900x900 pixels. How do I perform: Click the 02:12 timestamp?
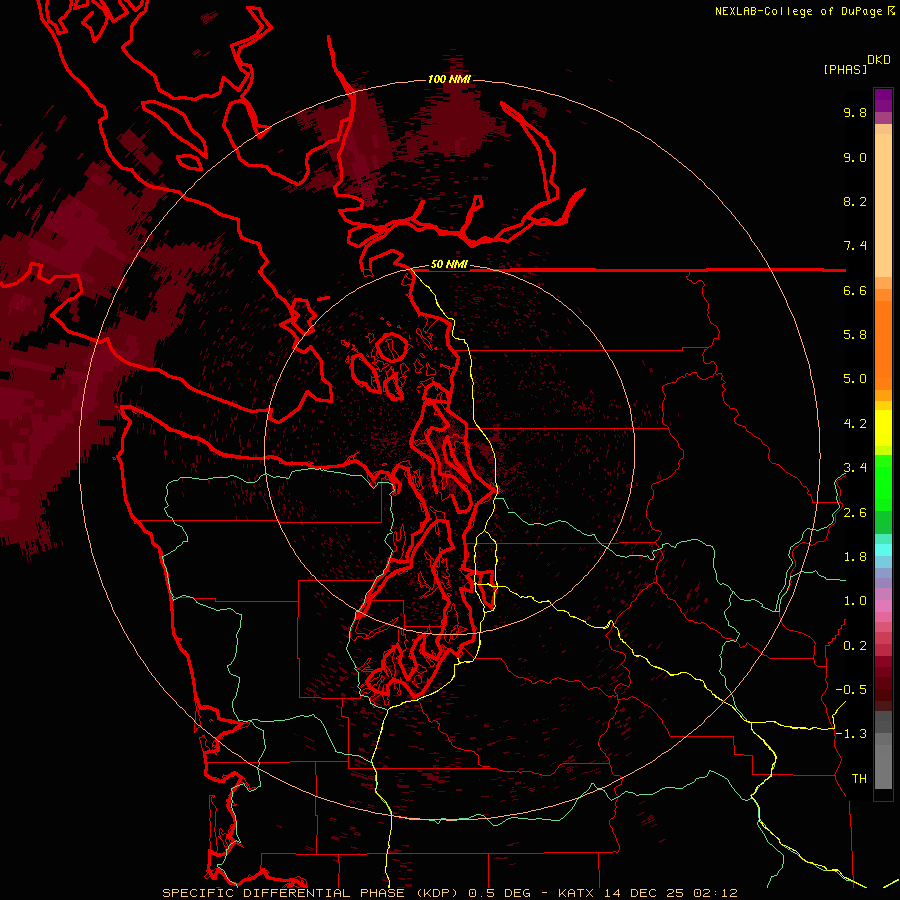click(715, 893)
